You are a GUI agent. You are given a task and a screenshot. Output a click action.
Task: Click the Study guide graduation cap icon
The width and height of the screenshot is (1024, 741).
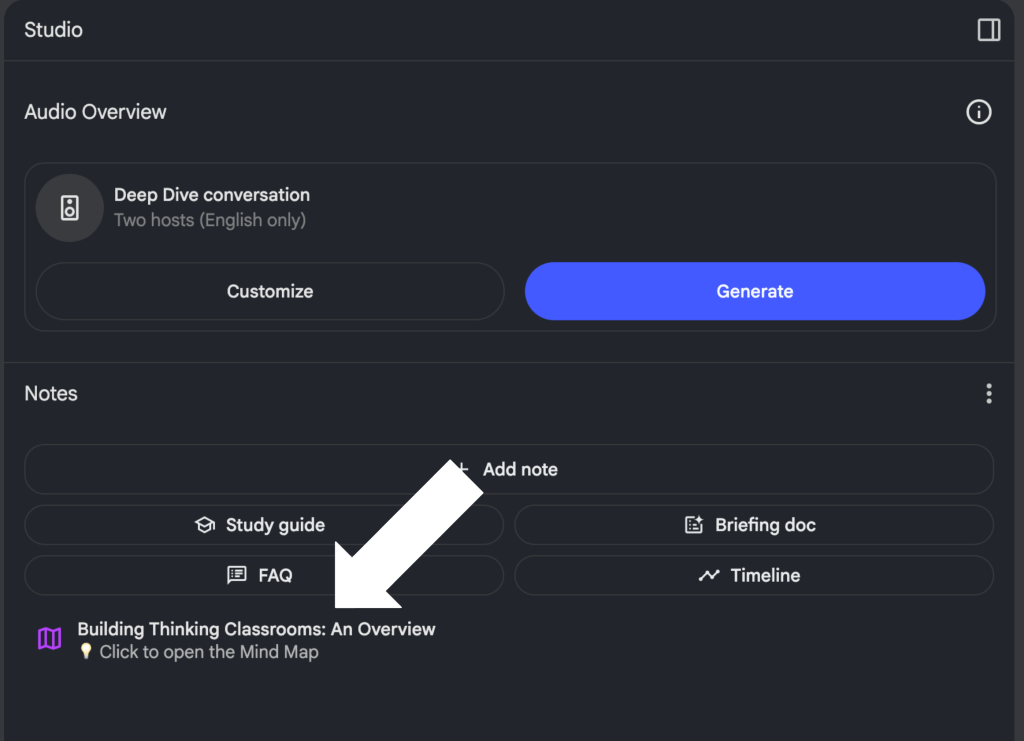tap(205, 525)
